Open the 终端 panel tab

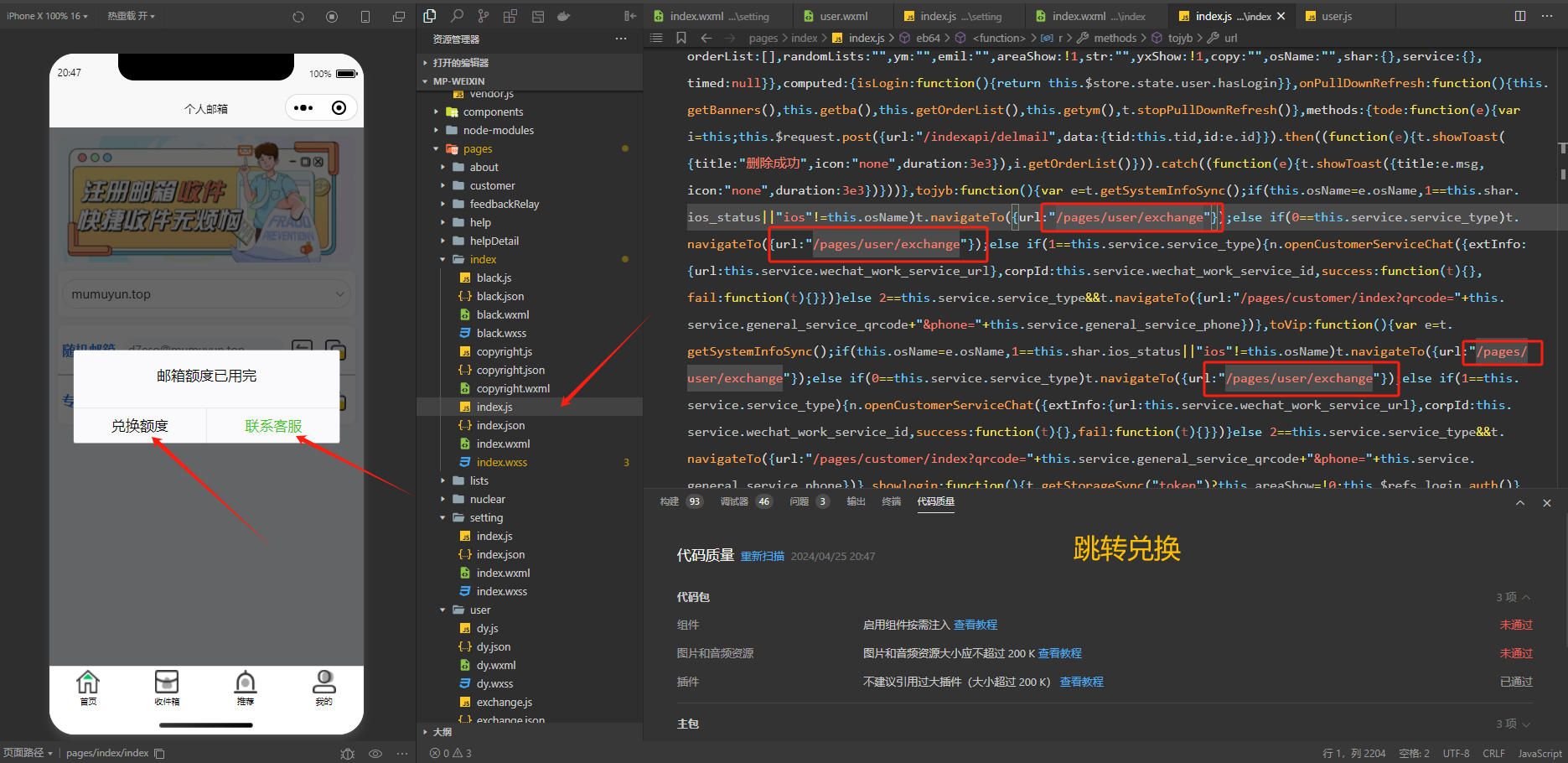point(892,501)
